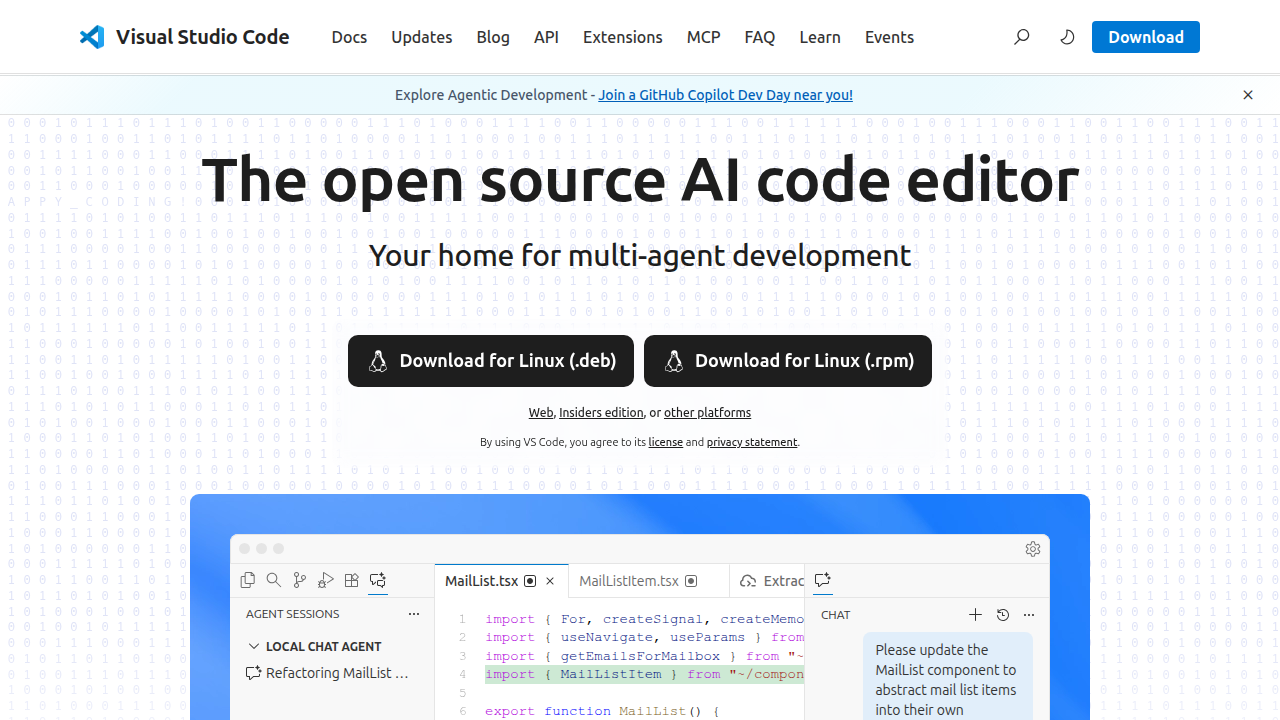Open the Chat panel overflow menu
The width and height of the screenshot is (1280, 720).
click(x=1028, y=614)
